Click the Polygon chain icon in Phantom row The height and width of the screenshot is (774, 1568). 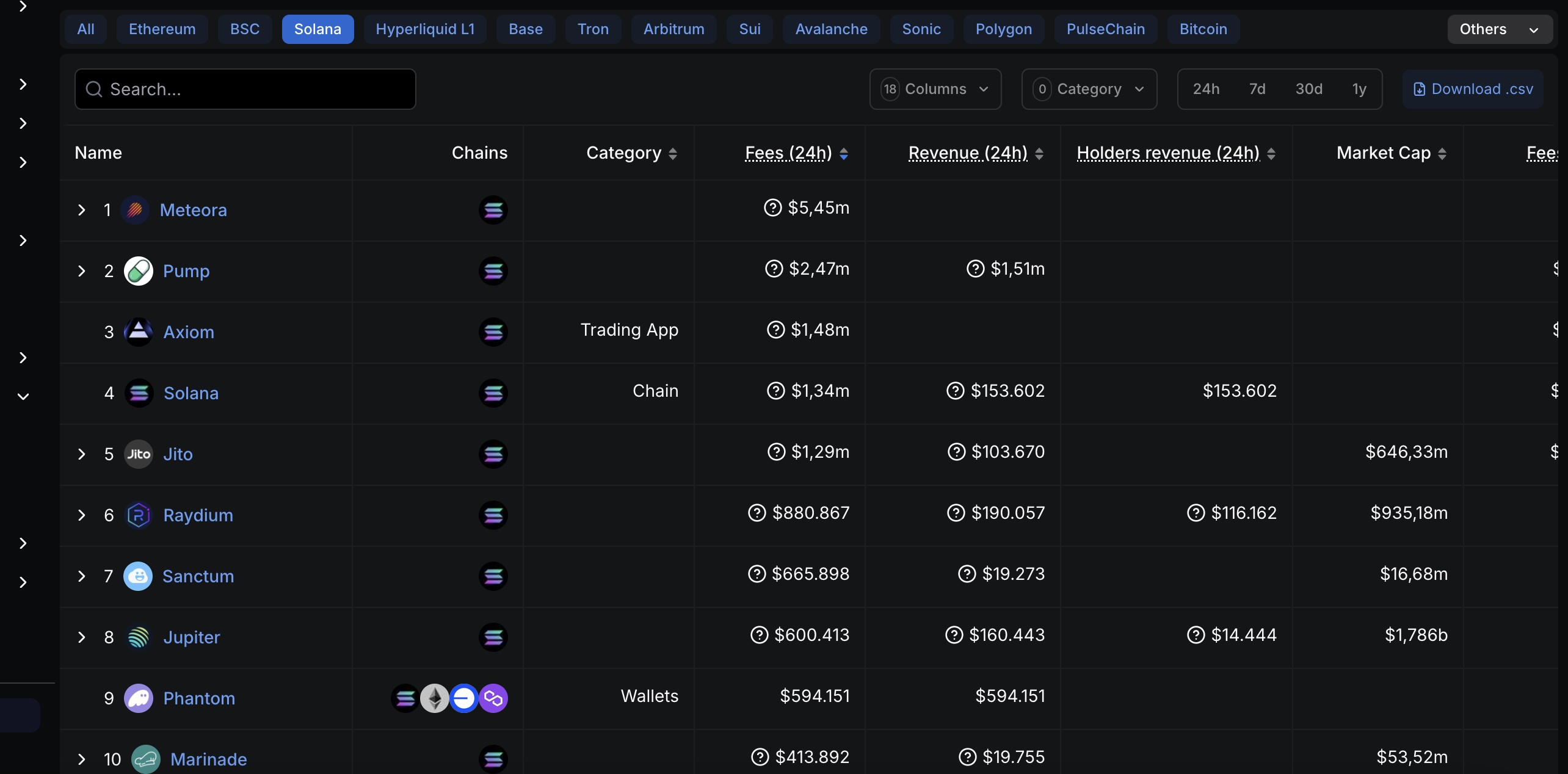click(493, 698)
